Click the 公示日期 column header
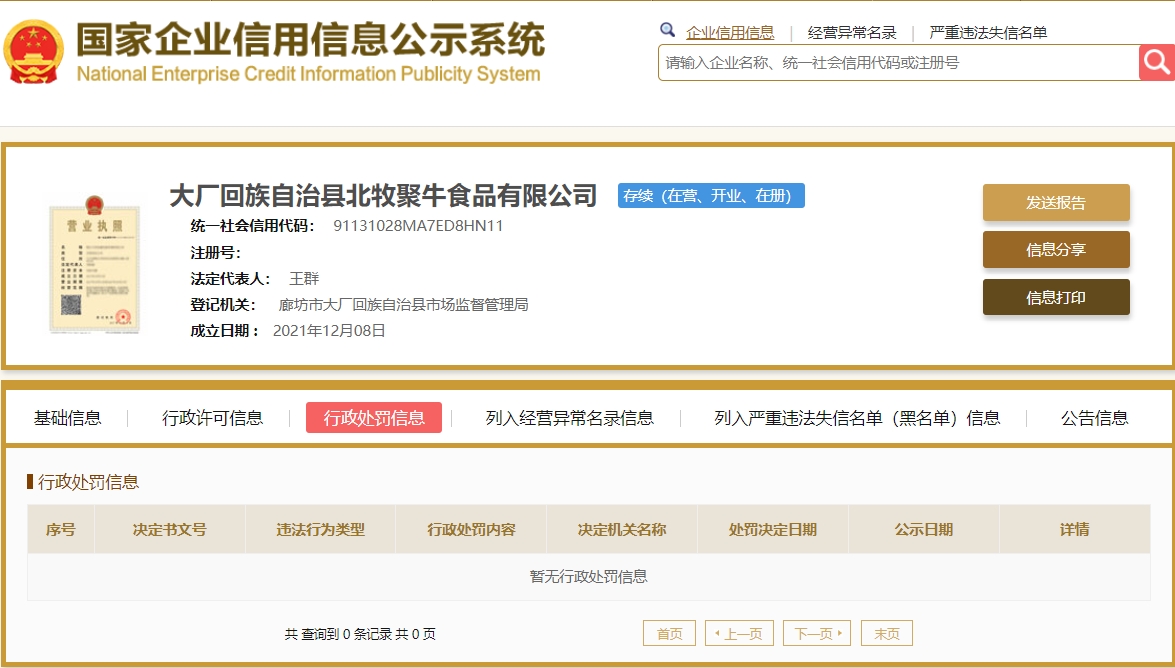This screenshot has width=1175, height=668. click(923, 529)
